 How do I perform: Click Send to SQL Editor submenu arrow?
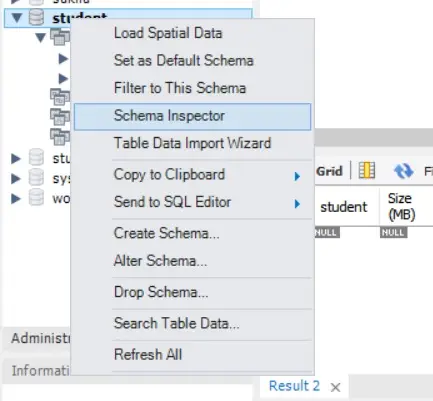(297, 203)
